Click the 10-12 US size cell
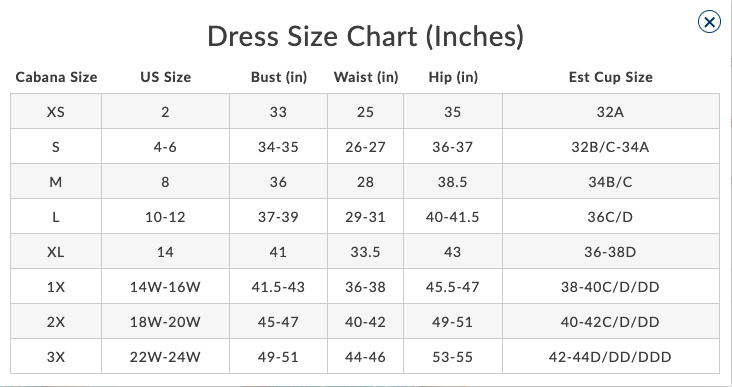 click(x=165, y=216)
